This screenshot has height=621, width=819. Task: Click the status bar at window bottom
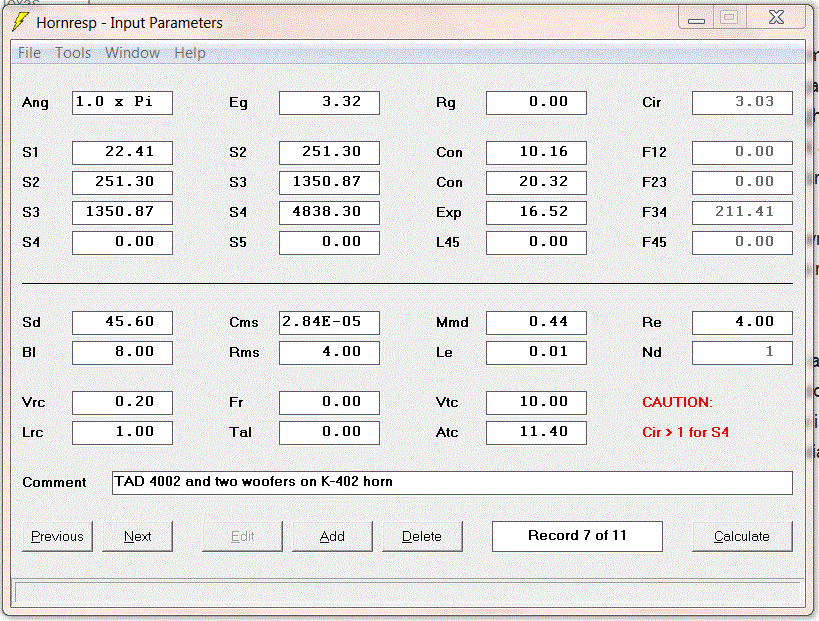(x=408, y=592)
